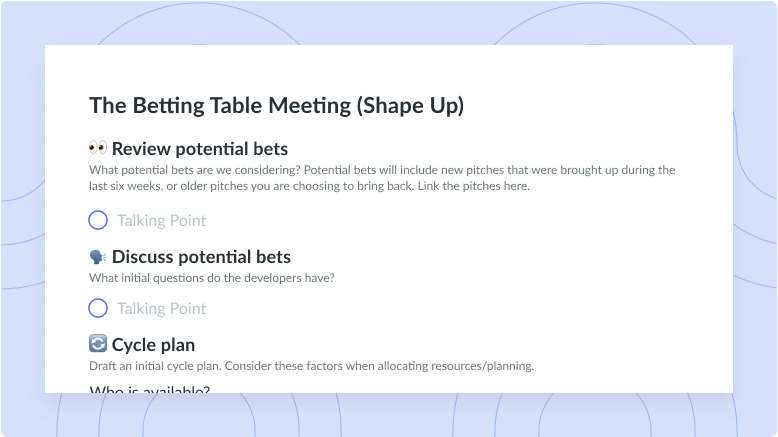Click the Cycle plan heading text

pos(153,345)
